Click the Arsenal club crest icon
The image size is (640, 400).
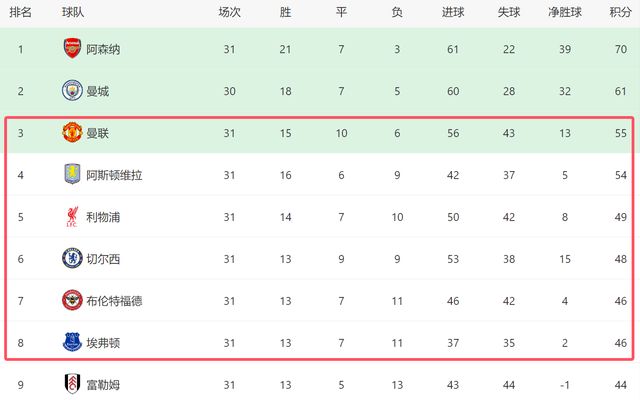coord(72,49)
